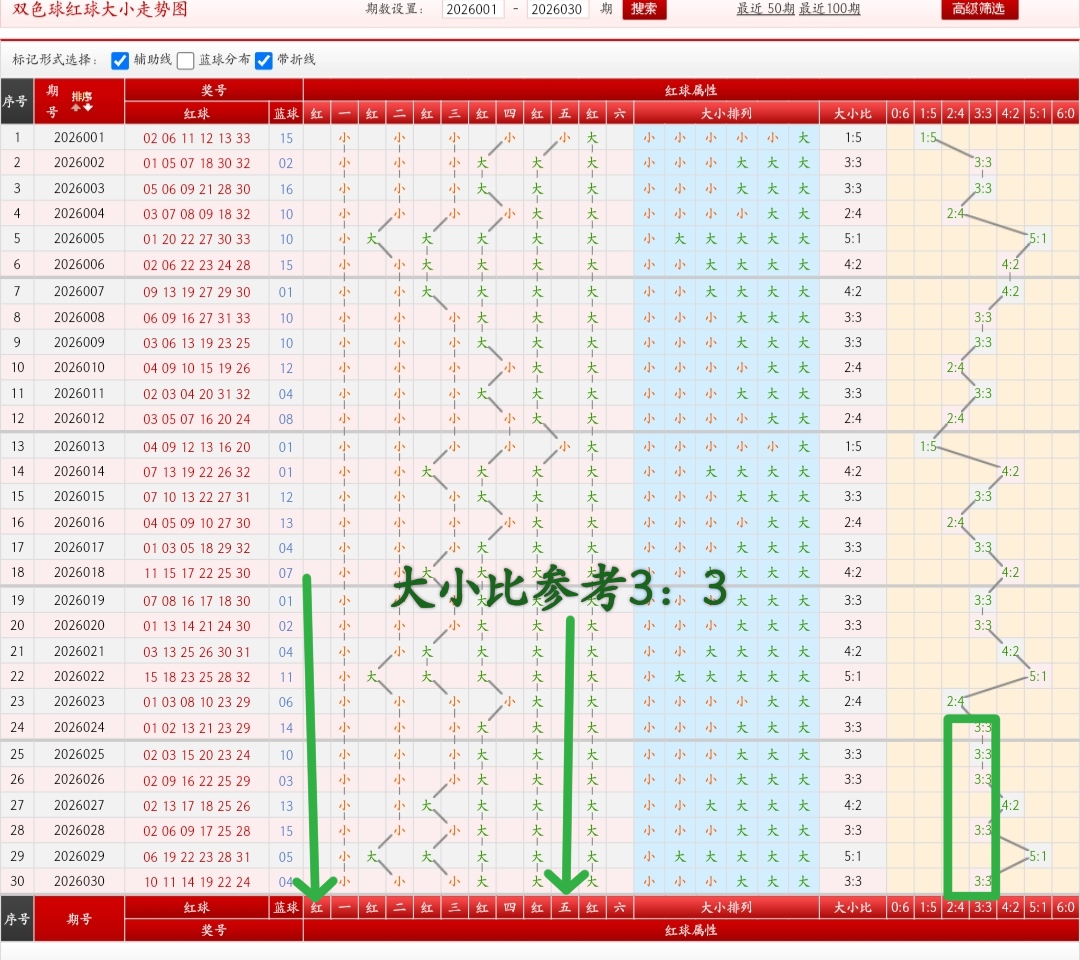
Task: Click the top 奖号 header
Action: pos(214,90)
